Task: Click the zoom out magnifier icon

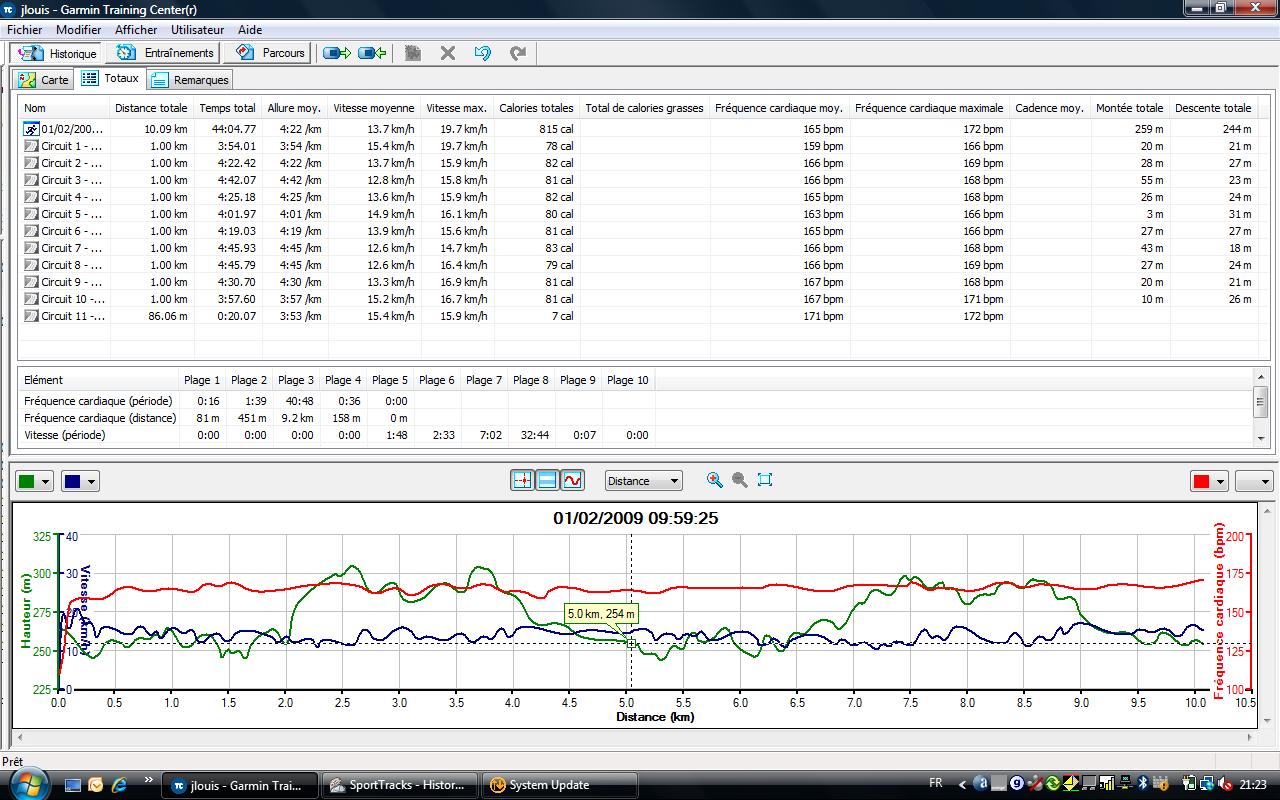Action: point(740,480)
